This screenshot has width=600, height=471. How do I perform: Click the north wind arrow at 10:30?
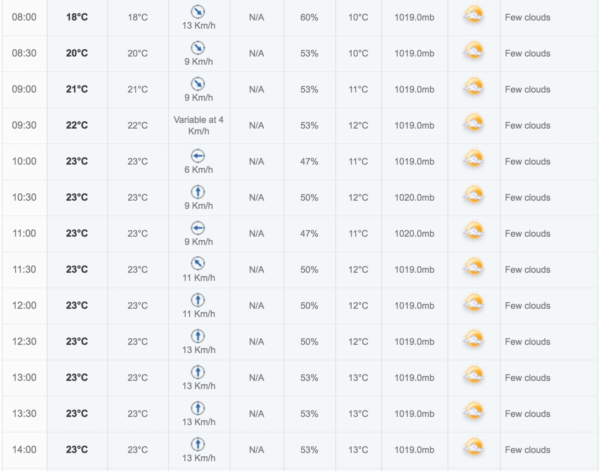pos(198,192)
